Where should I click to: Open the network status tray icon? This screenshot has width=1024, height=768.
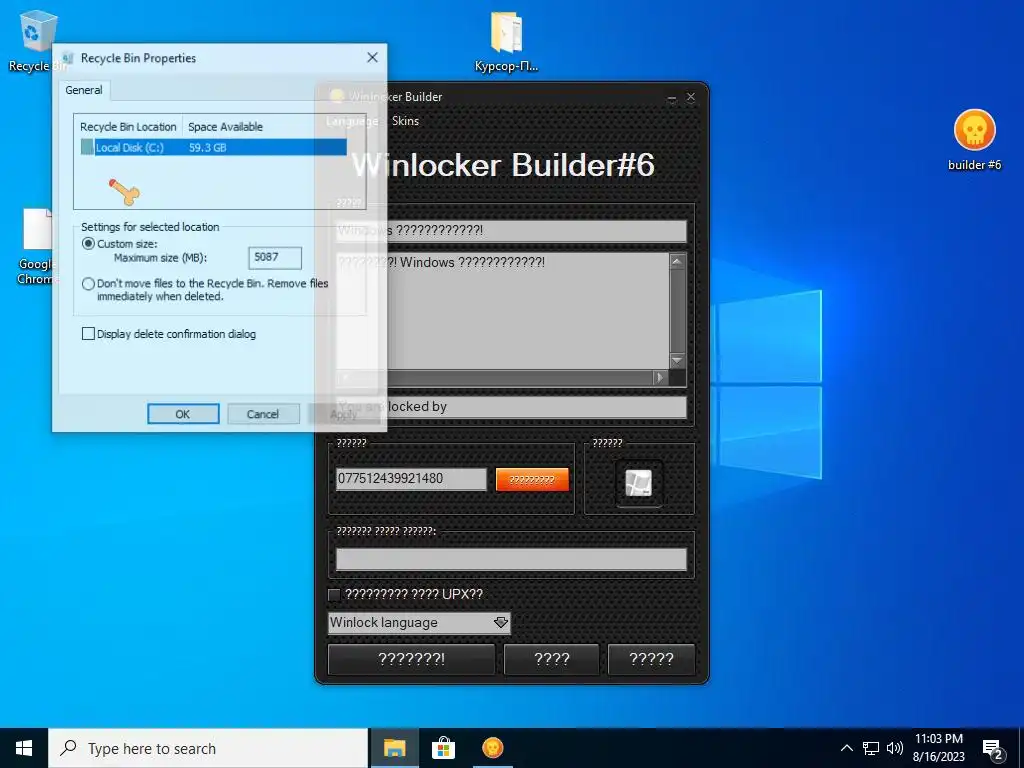coord(871,748)
